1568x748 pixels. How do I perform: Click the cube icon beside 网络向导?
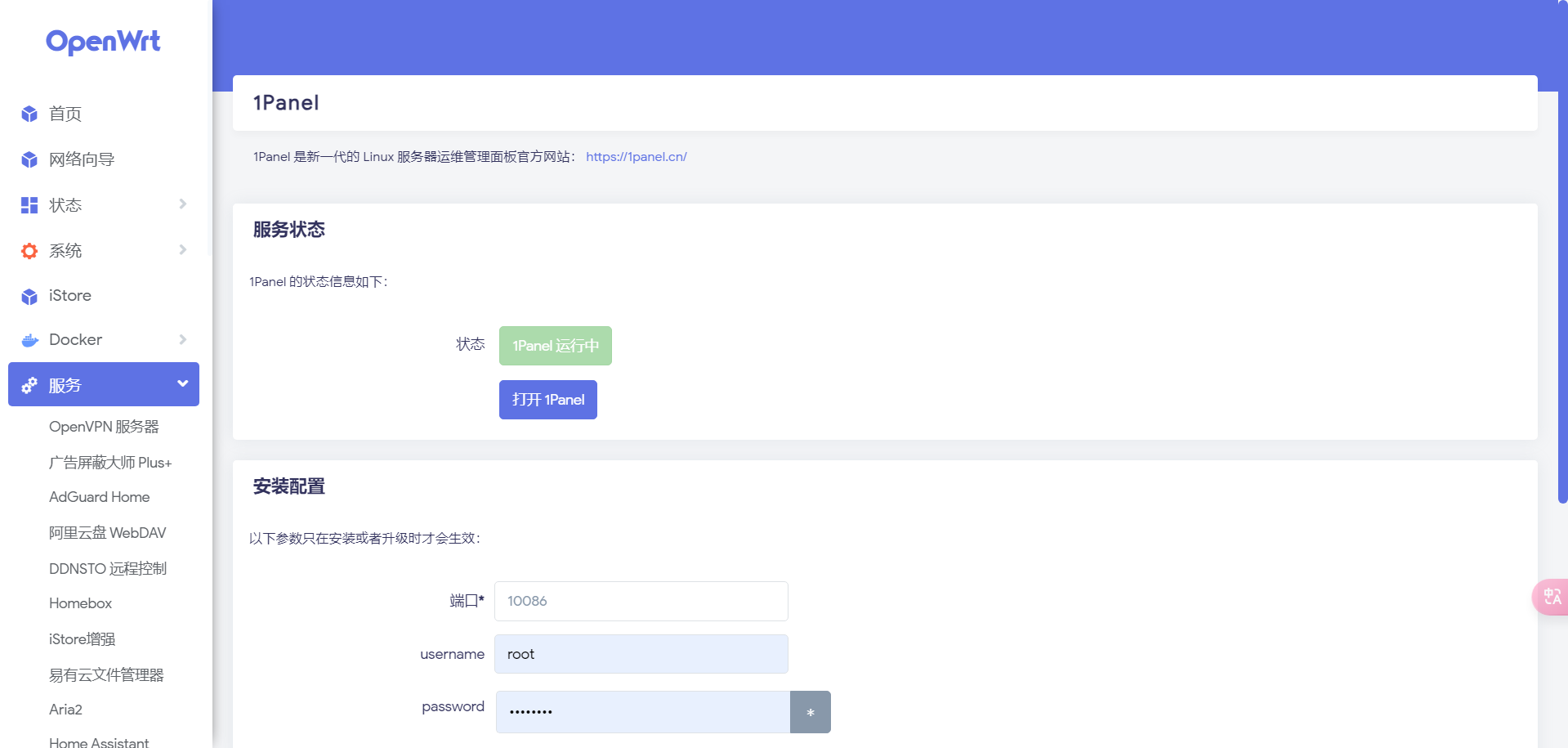point(29,159)
